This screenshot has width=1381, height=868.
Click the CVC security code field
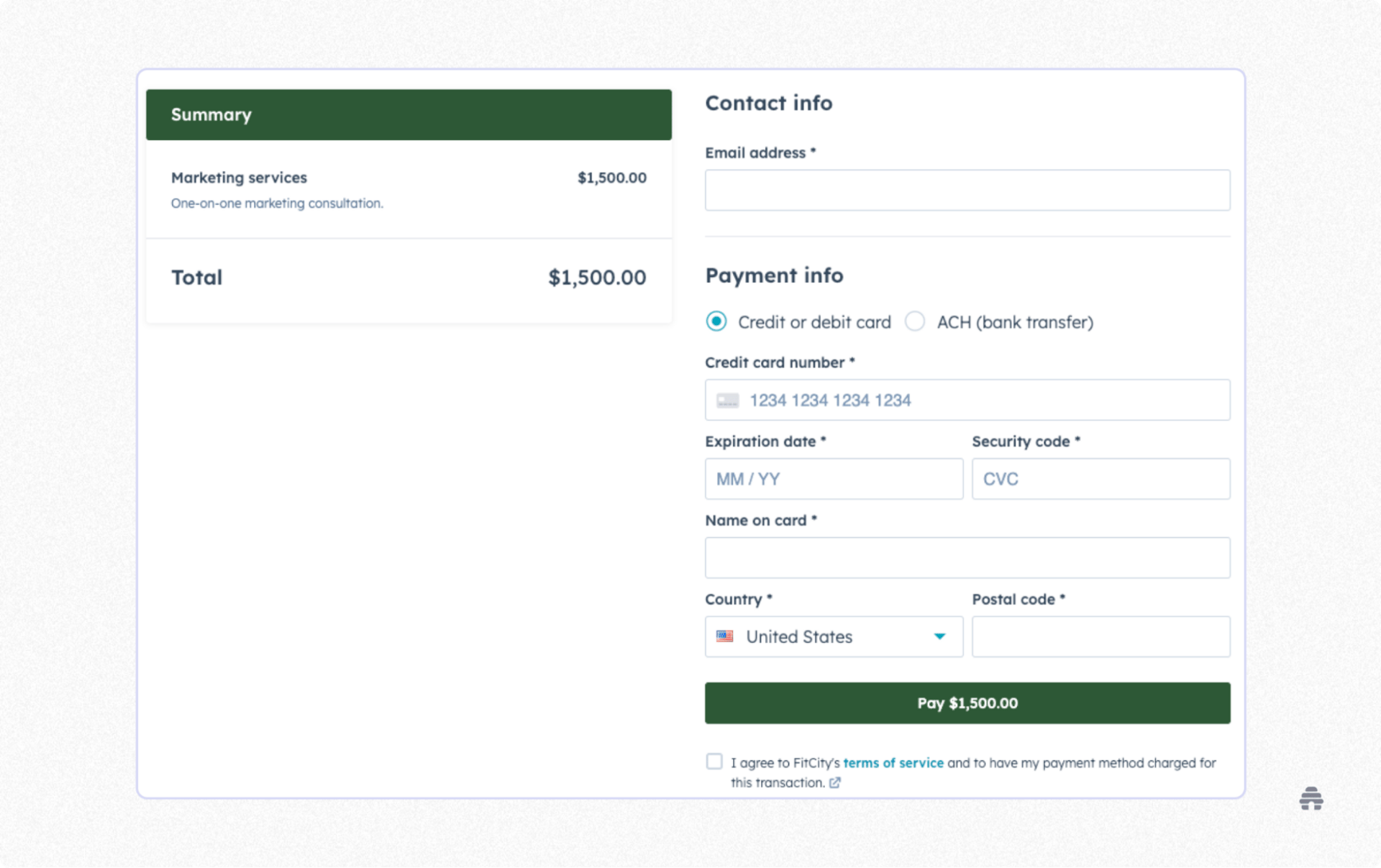(x=1100, y=478)
